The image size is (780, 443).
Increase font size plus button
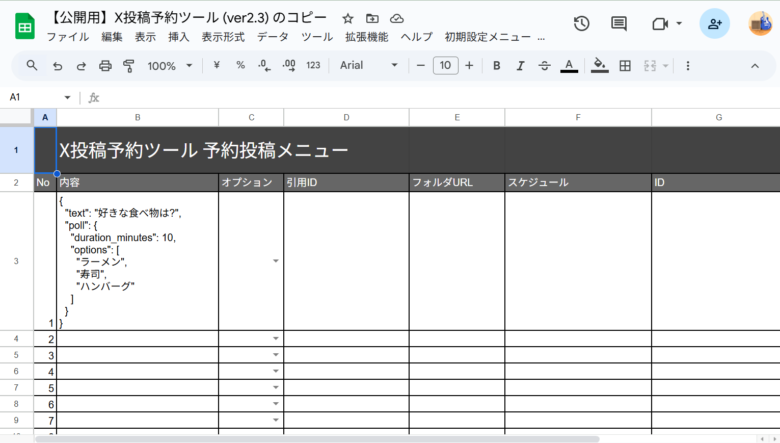click(469, 66)
